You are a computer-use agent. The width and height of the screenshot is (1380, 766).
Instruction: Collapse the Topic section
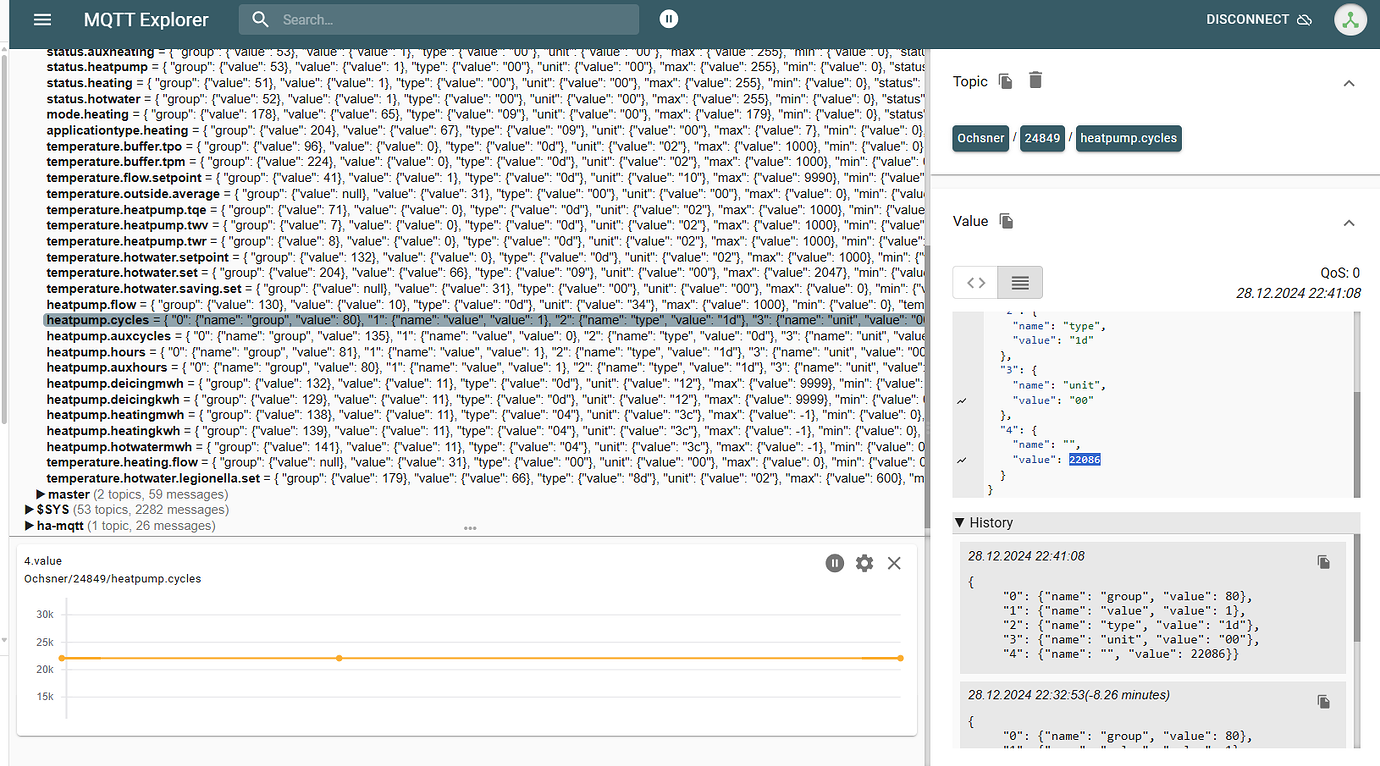[1348, 83]
